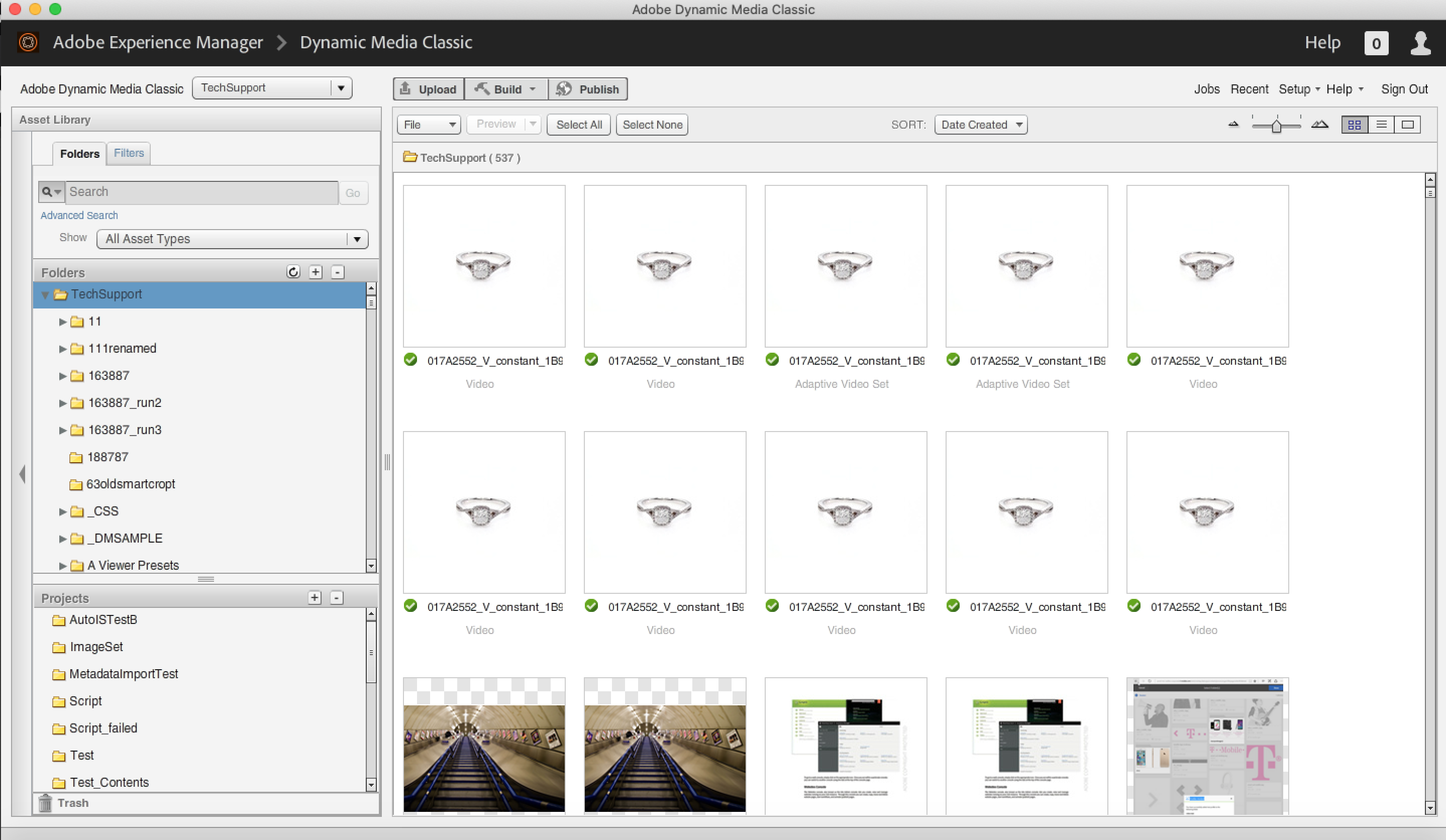Open the Advanced Search link
This screenshot has height=840, width=1446.
[x=79, y=215]
